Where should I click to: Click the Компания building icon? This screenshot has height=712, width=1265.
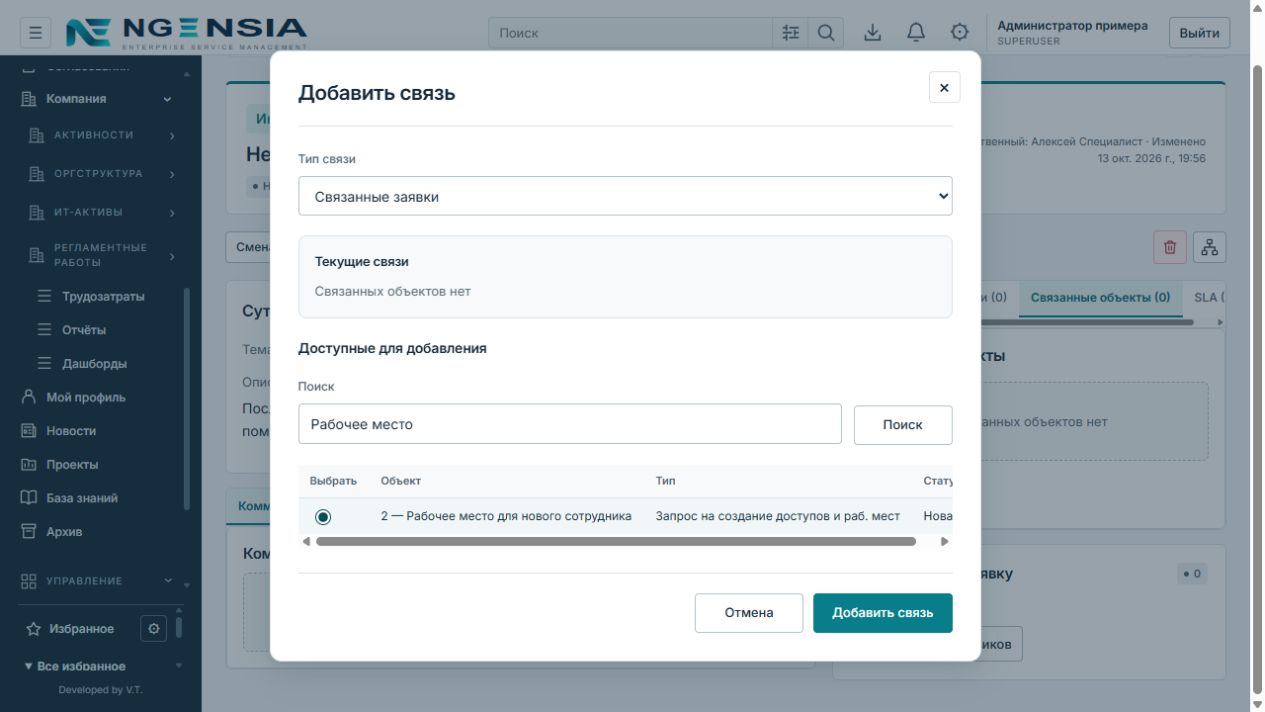[x=29, y=99]
